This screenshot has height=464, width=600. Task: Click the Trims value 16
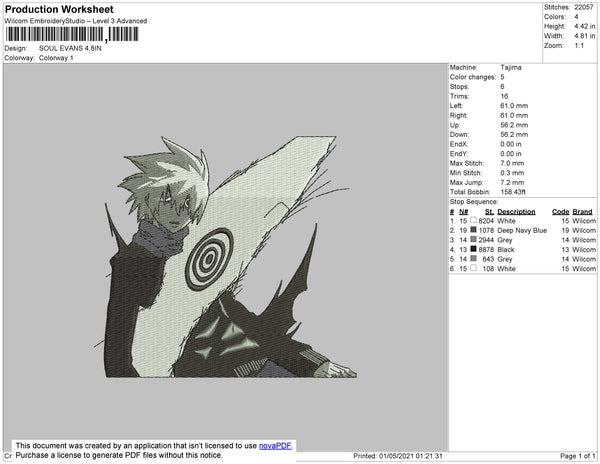coord(504,96)
